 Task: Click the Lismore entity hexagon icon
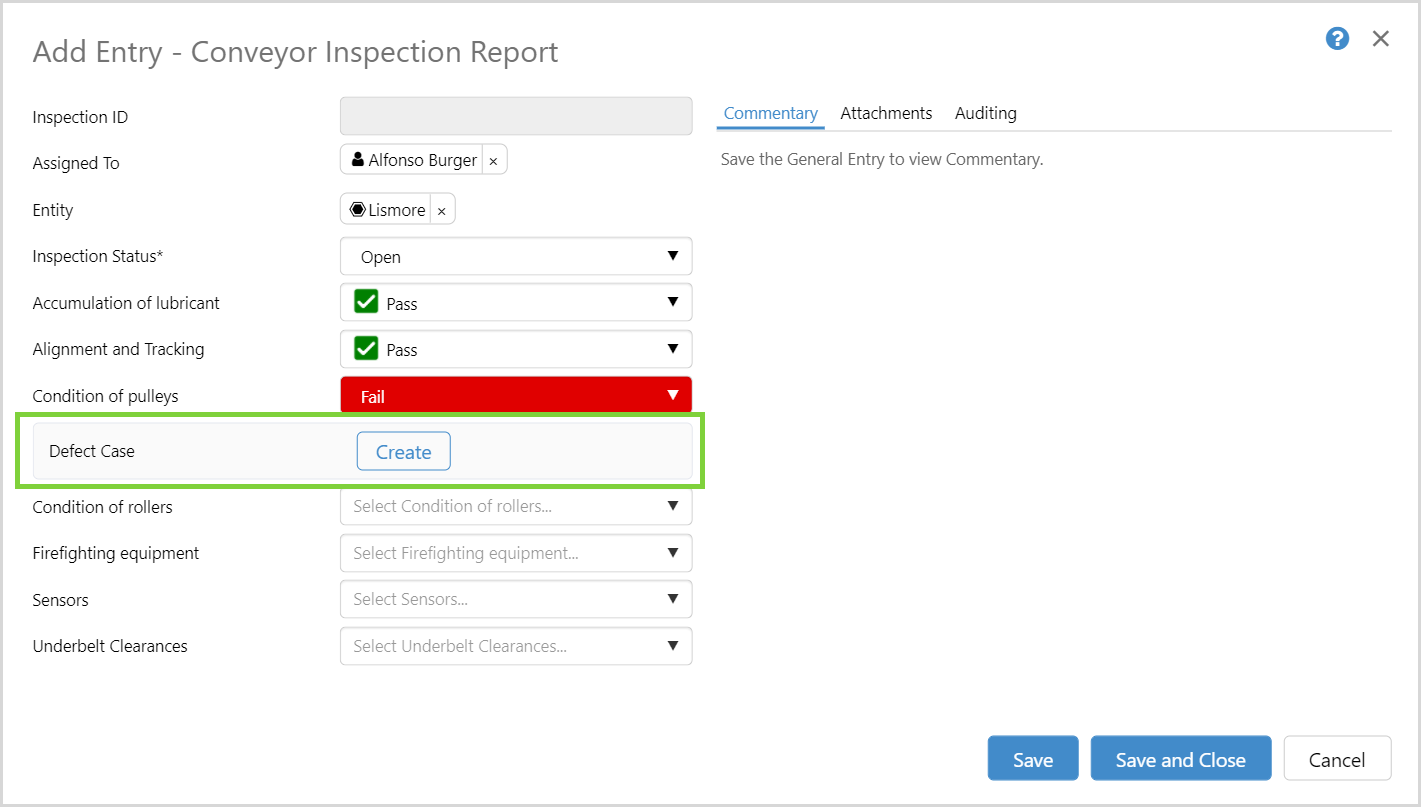(357, 210)
